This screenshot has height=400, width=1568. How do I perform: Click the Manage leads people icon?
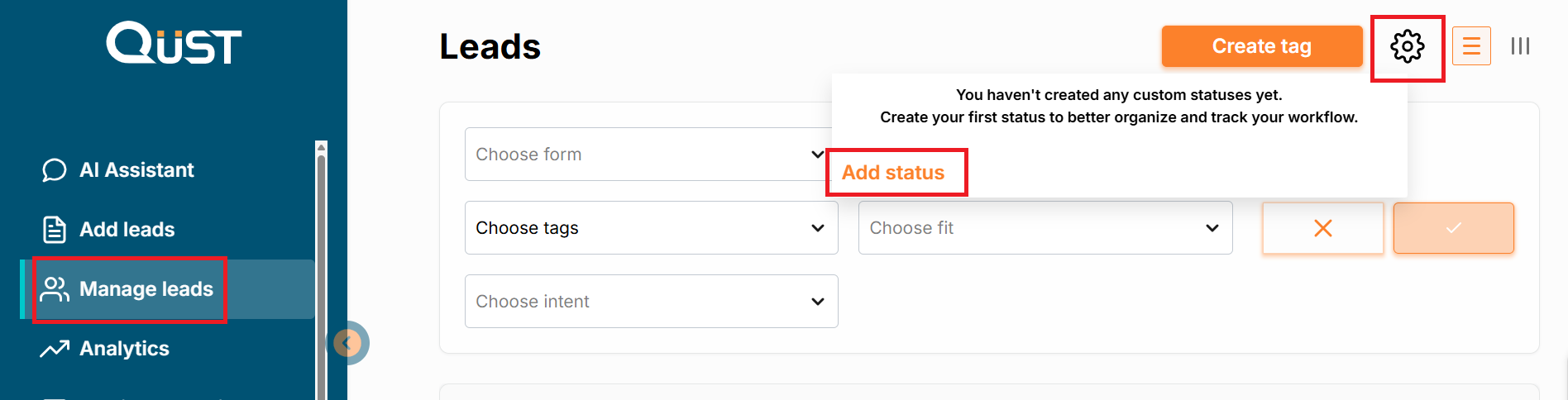coord(55,289)
